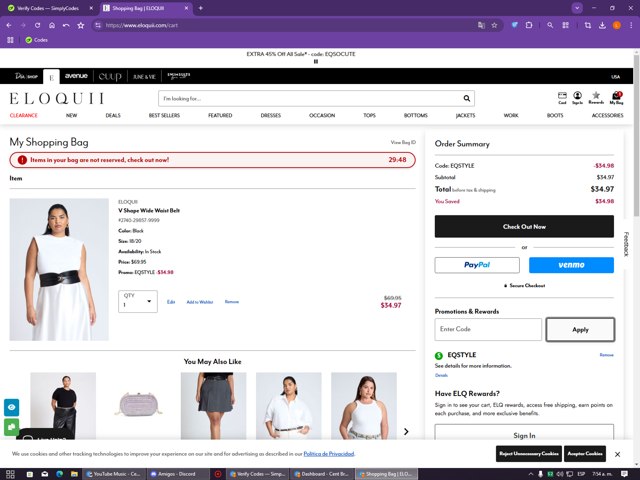Screen dimensions: 640x480
Task: Click the Apply promo code button
Action: pos(580,329)
